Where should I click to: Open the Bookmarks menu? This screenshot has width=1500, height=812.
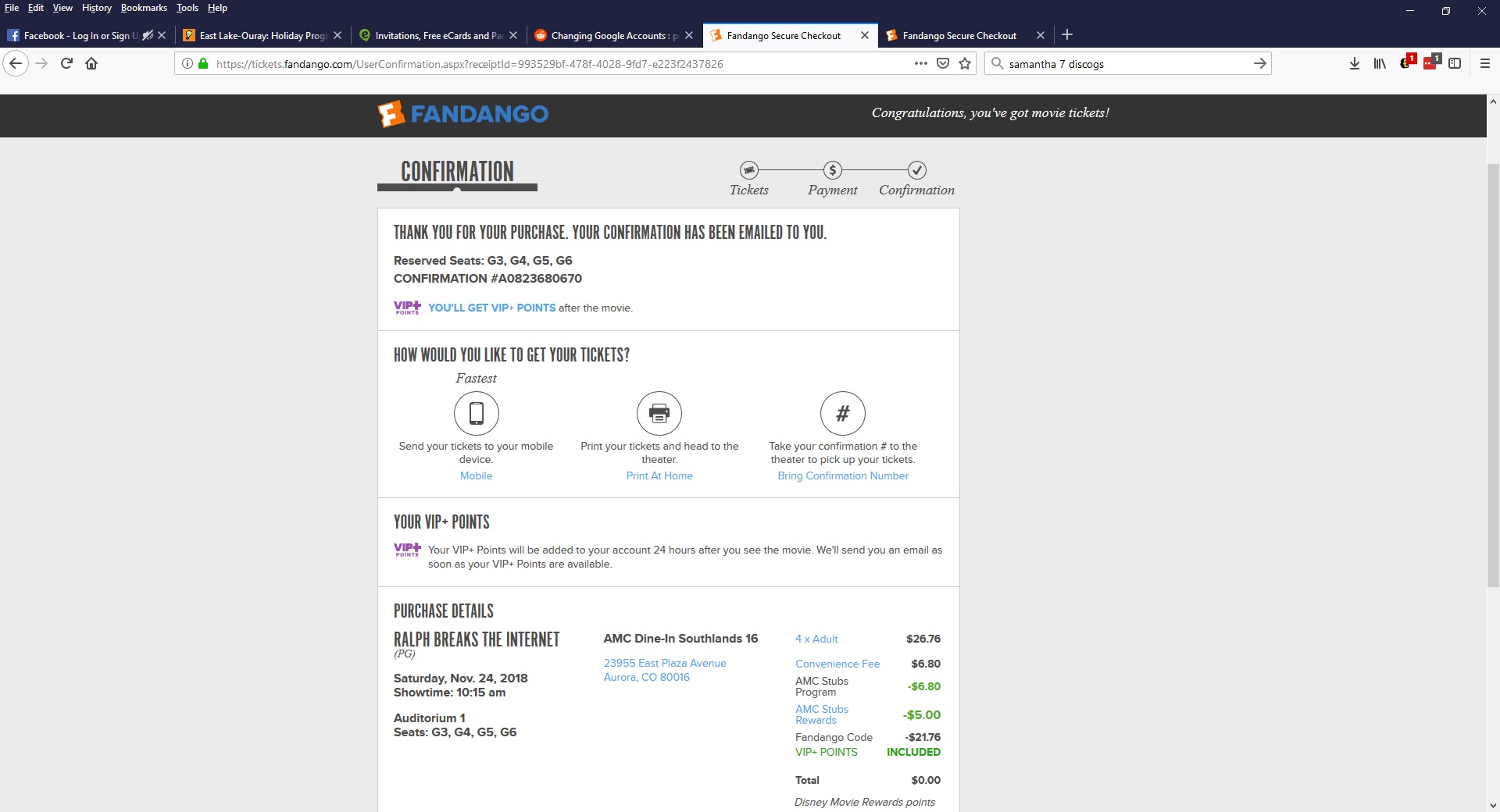click(x=144, y=8)
